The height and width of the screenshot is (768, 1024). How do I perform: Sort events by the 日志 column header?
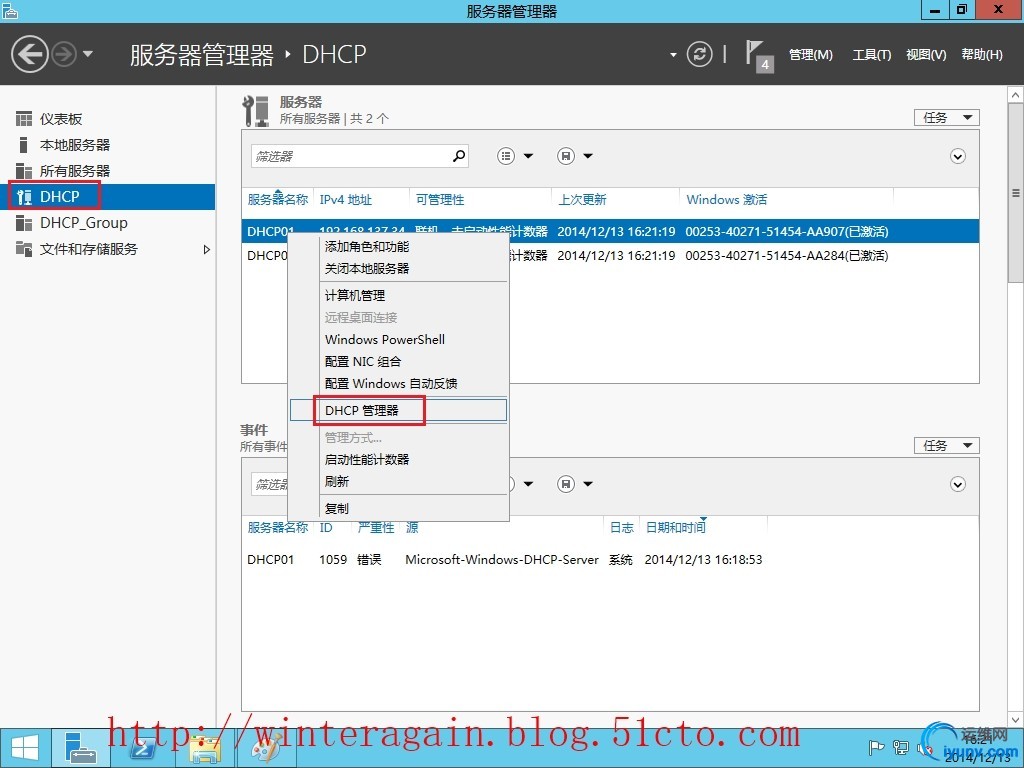click(x=622, y=528)
